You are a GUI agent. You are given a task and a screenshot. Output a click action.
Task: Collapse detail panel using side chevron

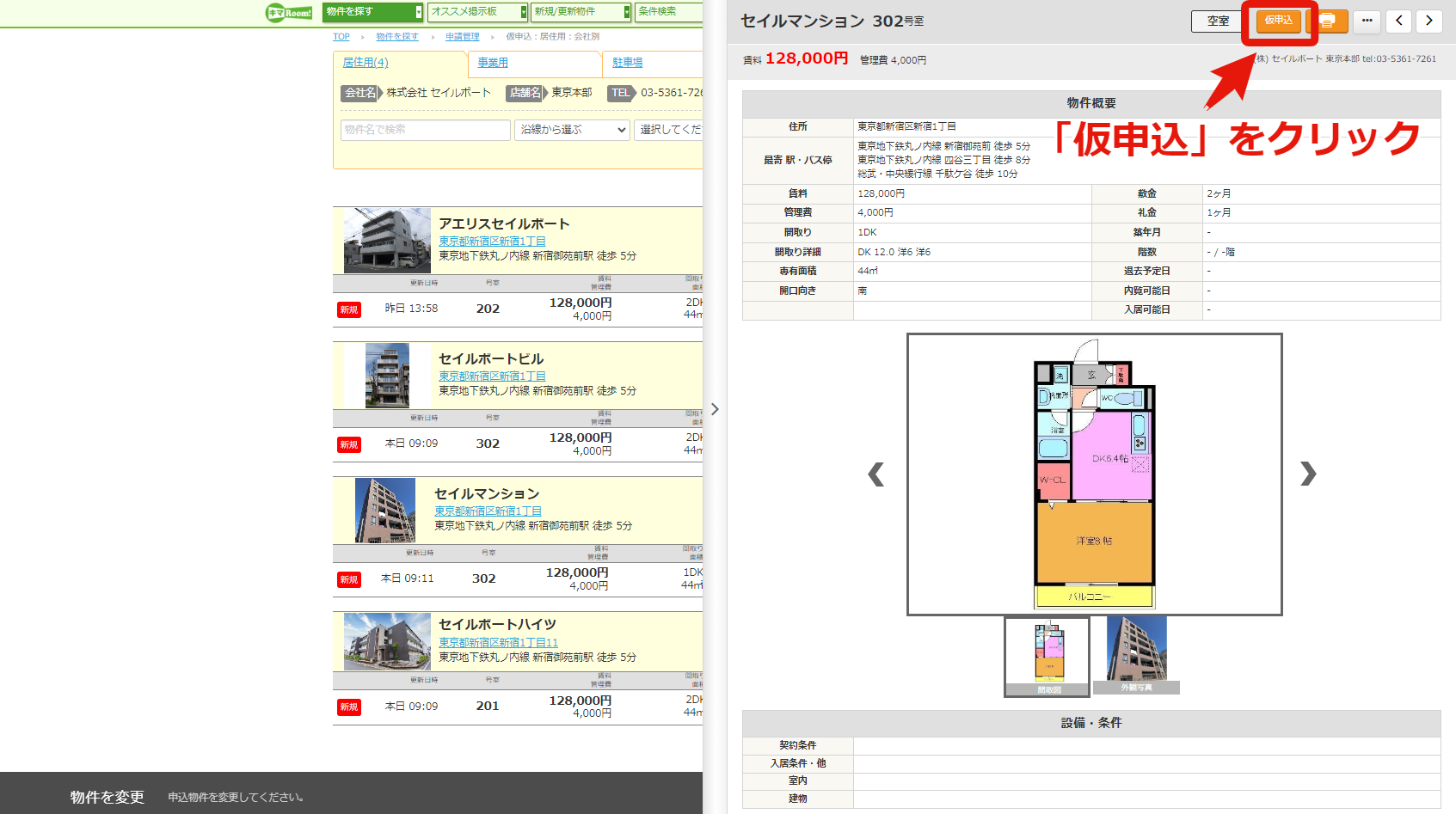[x=715, y=409]
